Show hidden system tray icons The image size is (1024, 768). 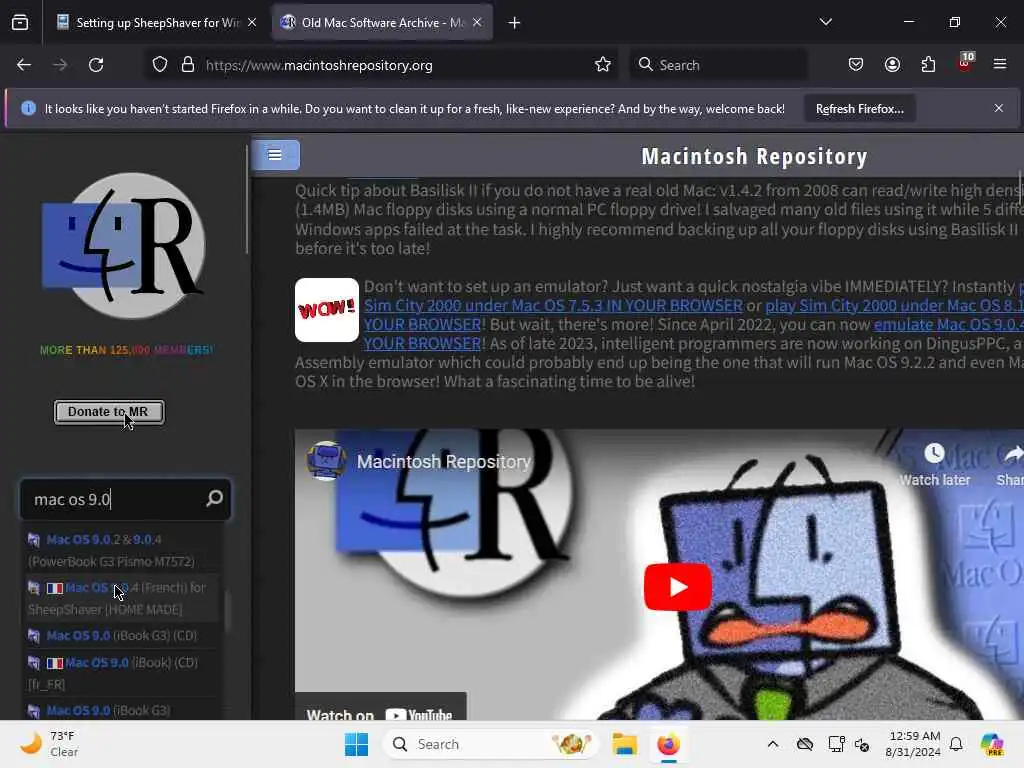773,744
